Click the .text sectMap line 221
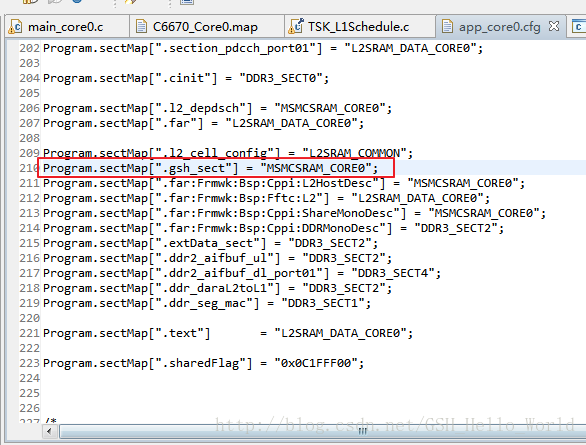Viewport: 586px width, 445px height. pyautogui.click(x=228, y=333)
